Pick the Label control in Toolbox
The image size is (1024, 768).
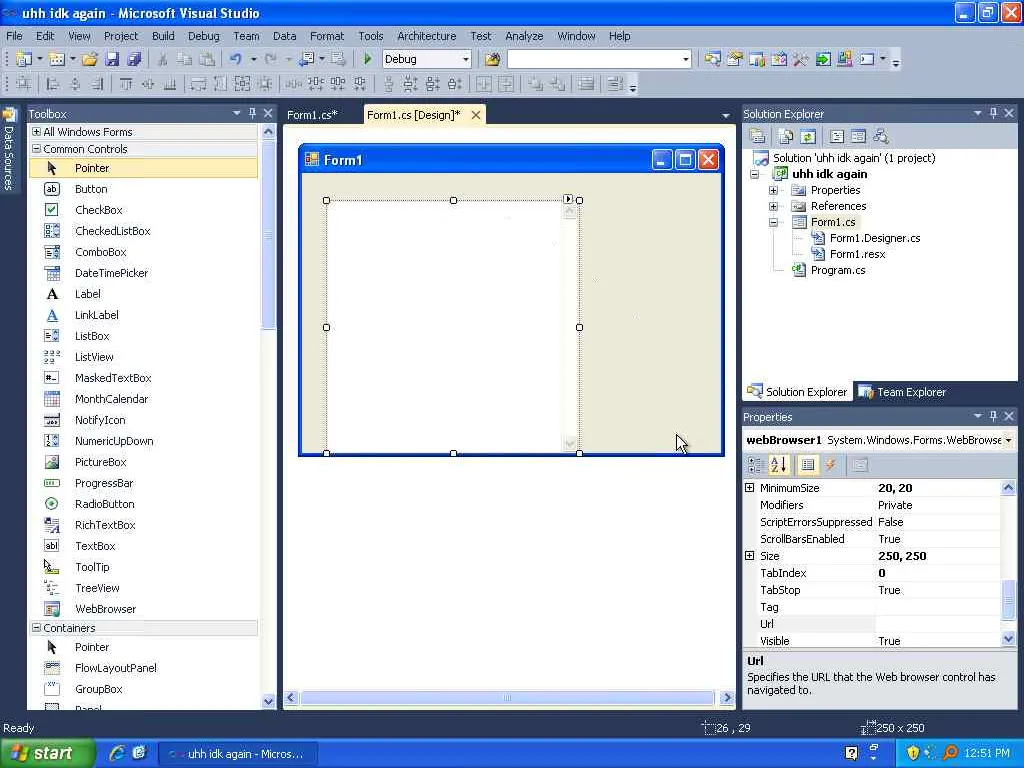(88, 294)
